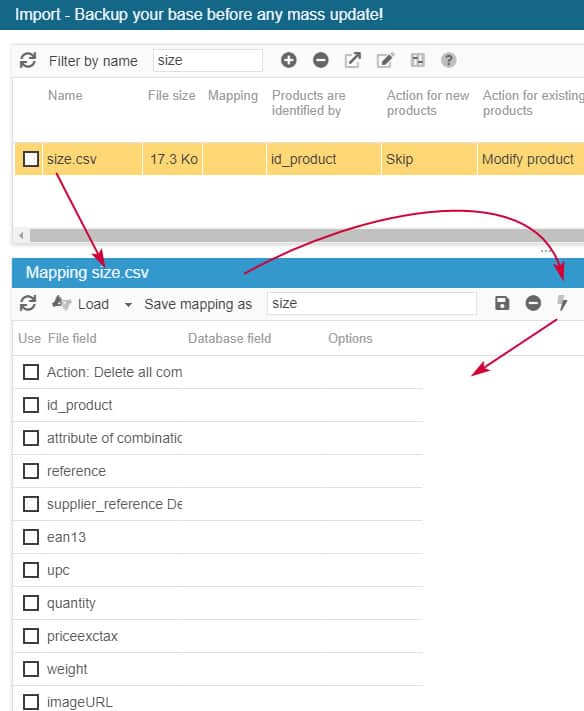Click the help question mark icon
The image size is (584, 711).
click(448, 60)
